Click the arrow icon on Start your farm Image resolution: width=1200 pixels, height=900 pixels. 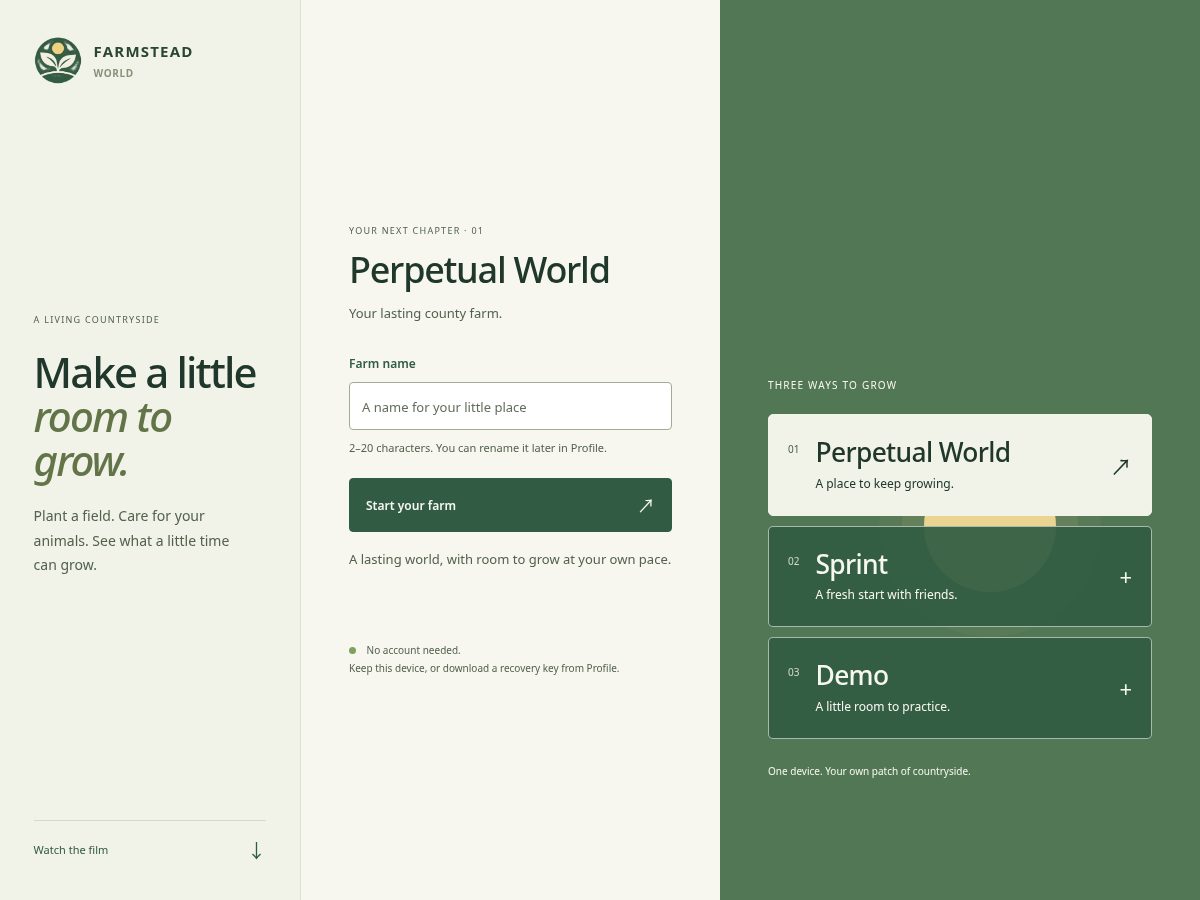click(646, 505)
